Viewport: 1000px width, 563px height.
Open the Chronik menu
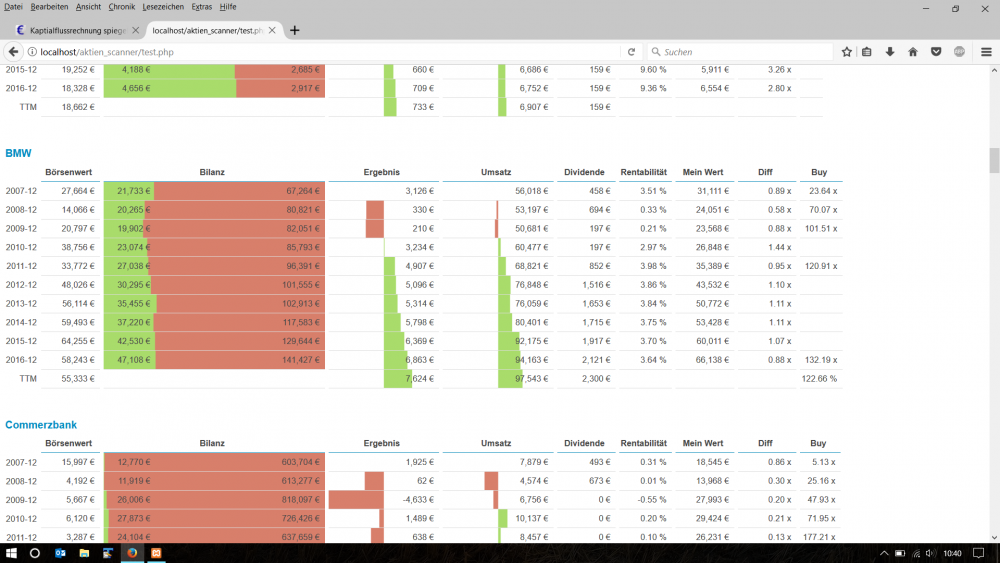click(121, 7)
